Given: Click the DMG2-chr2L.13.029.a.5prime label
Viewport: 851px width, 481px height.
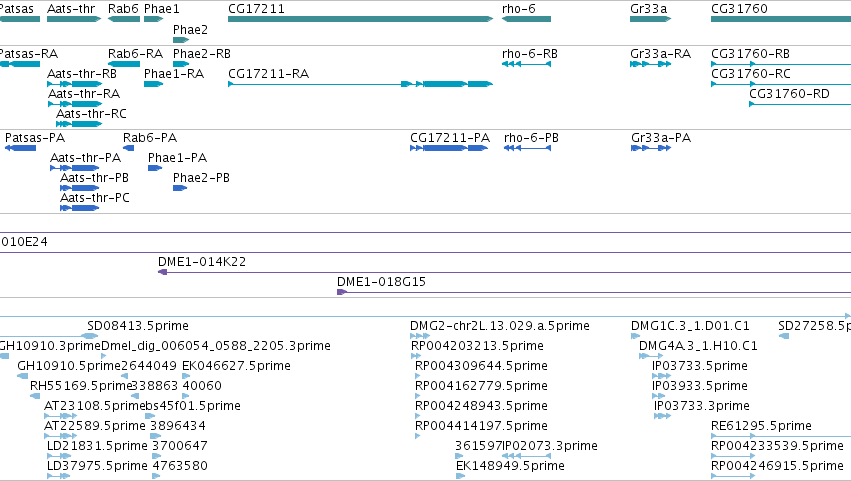Looking at the screenshot, I should pos(500,326).
